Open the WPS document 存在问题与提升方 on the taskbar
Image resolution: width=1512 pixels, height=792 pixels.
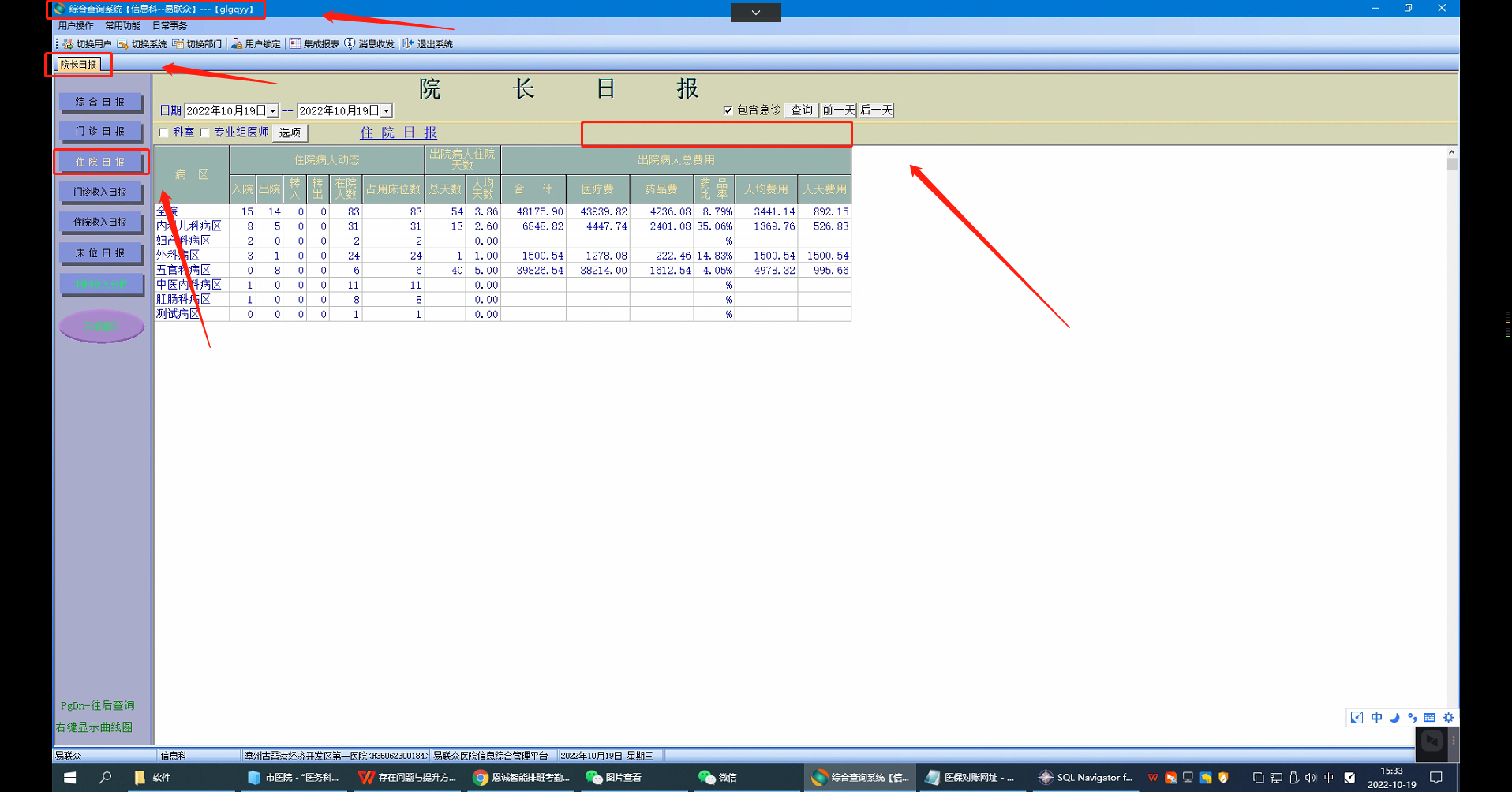[407, 778]
